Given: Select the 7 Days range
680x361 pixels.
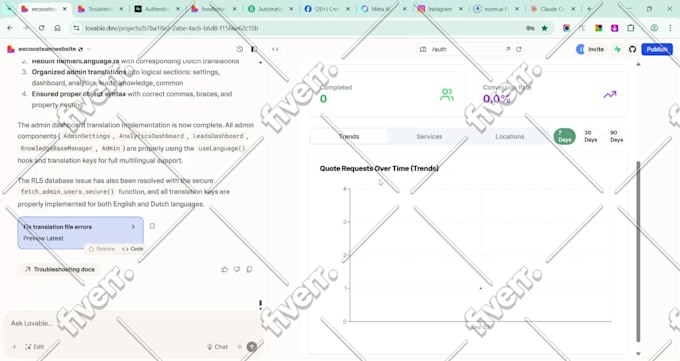Looking at the screenshot, I should 565,136.
